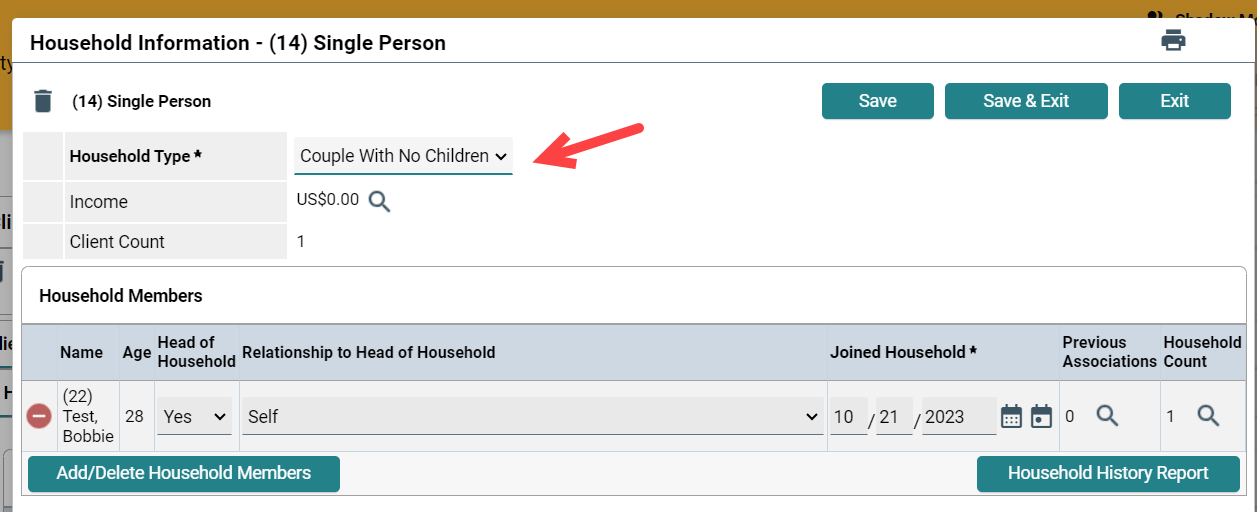
Task: Click the printer icon
Action: point(1173,41)
